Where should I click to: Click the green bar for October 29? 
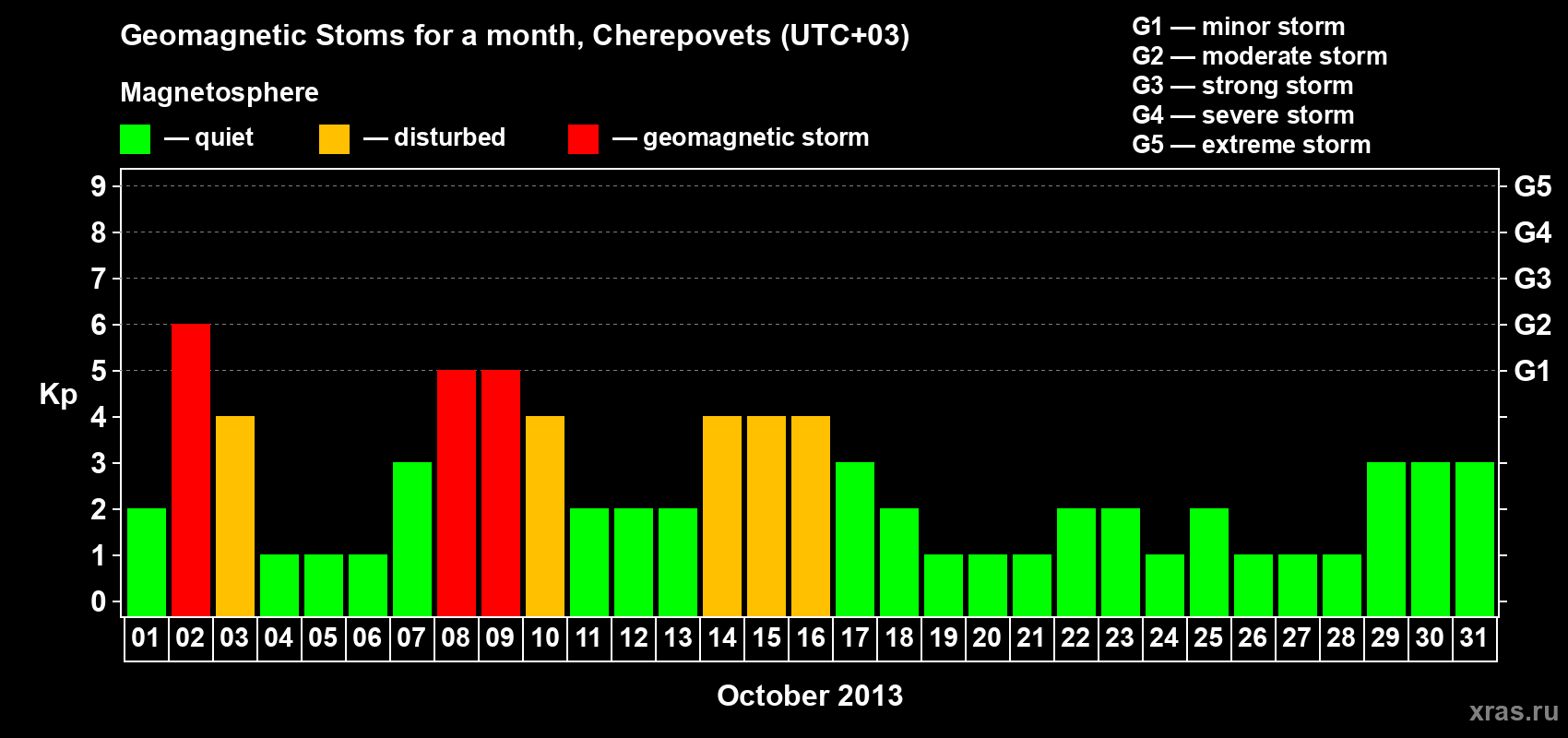coord(1386,540)
